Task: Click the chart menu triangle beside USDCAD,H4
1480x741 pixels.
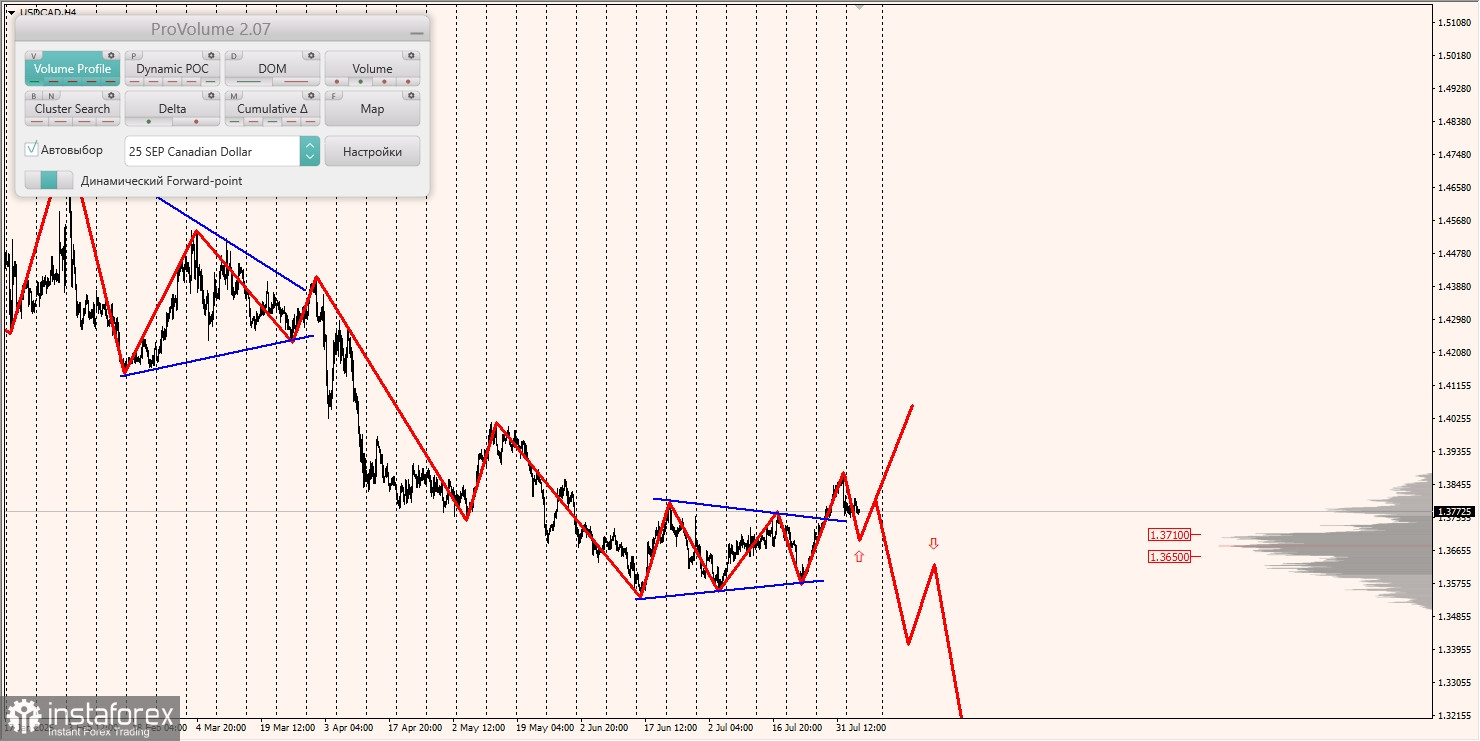Action: pos(11,12)
